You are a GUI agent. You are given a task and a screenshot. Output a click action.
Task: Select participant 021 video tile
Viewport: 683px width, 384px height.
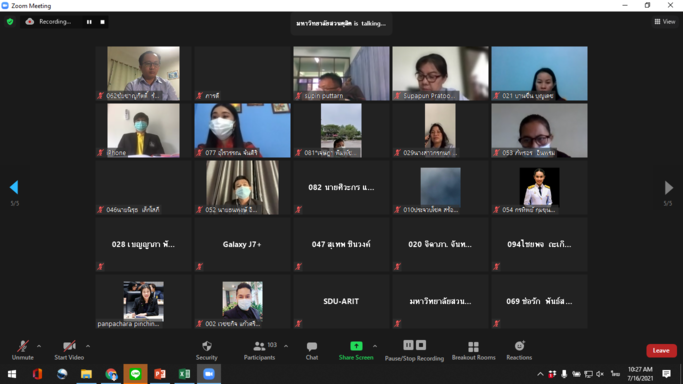(539, 74)
